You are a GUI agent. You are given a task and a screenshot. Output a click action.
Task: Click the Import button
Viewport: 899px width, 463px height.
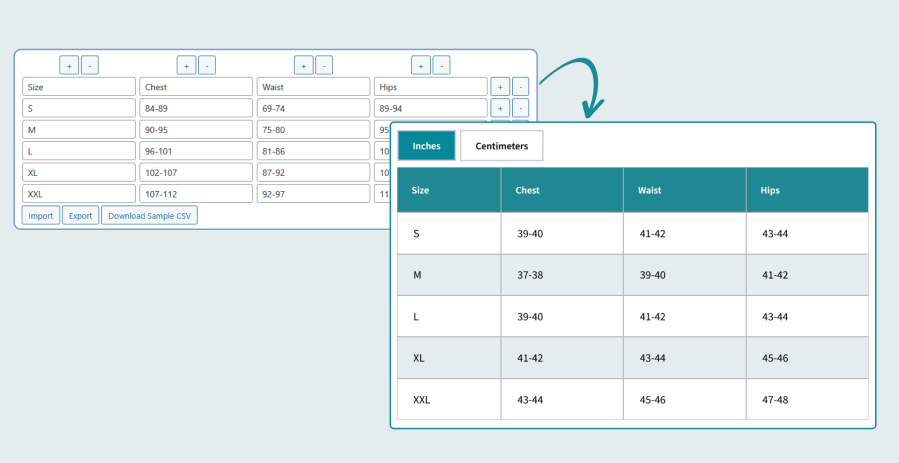(x=41, y=215)
